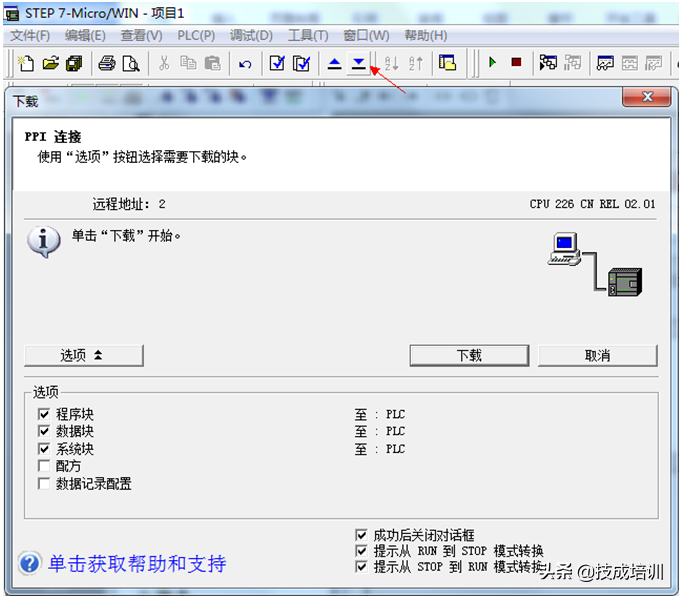The width and height of the screenshot is (679, 596).
Task: Uncheck the 数据块 checkbox
Action: pyautogui.click(x=44, y=431)
